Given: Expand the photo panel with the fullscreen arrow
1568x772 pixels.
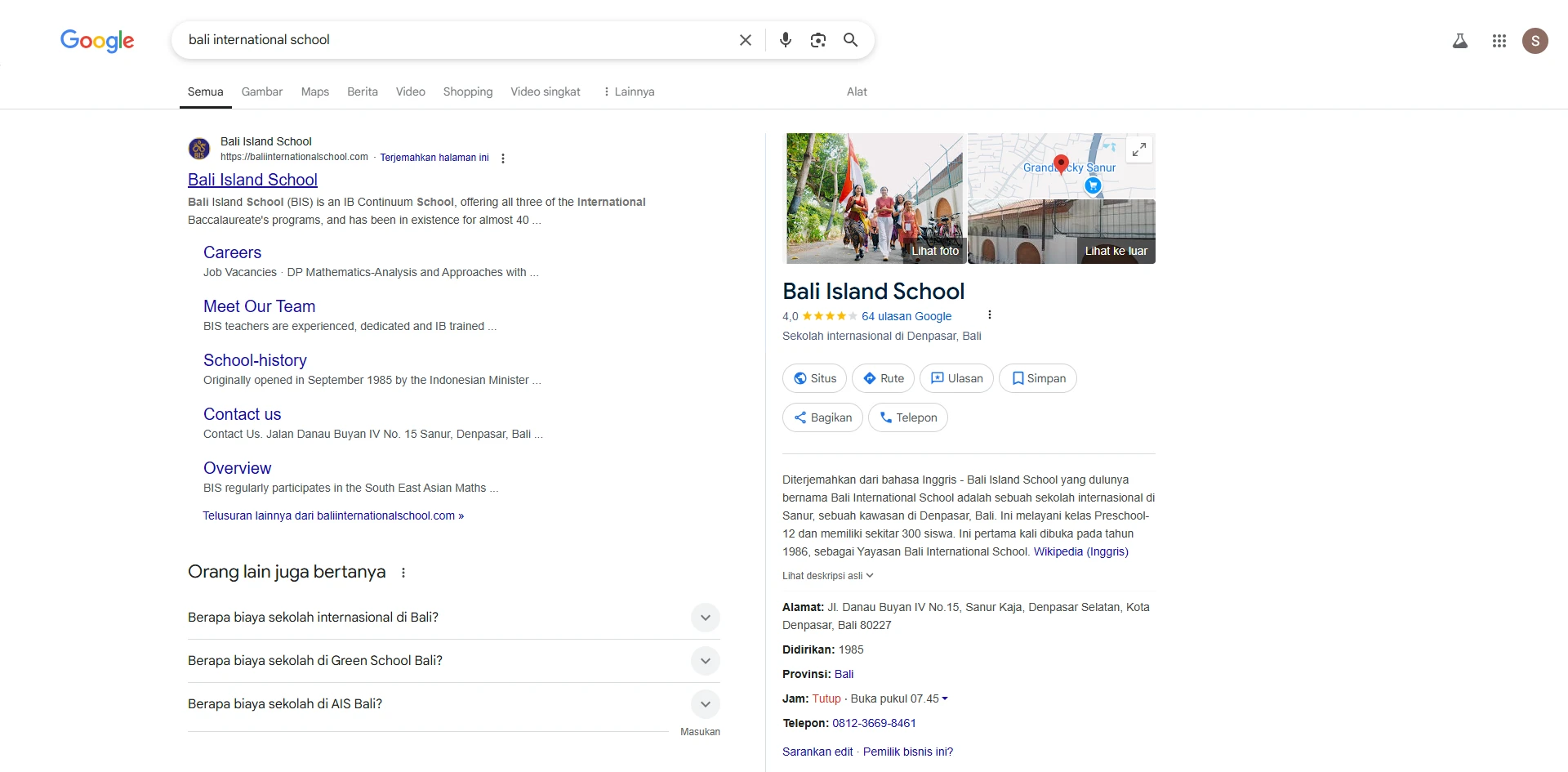Looking at the screenshot, I should pyautogui.click(x=1139, y=149).
